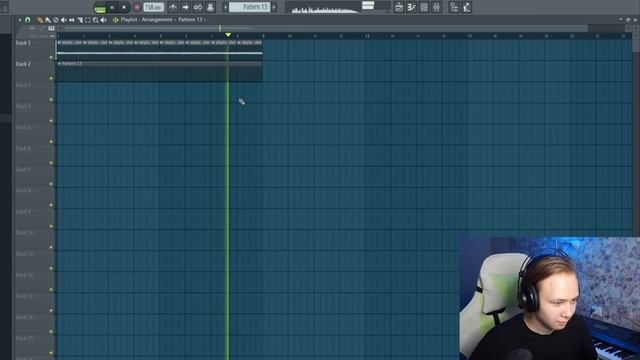Select the Mute tool

pos(64,20)
